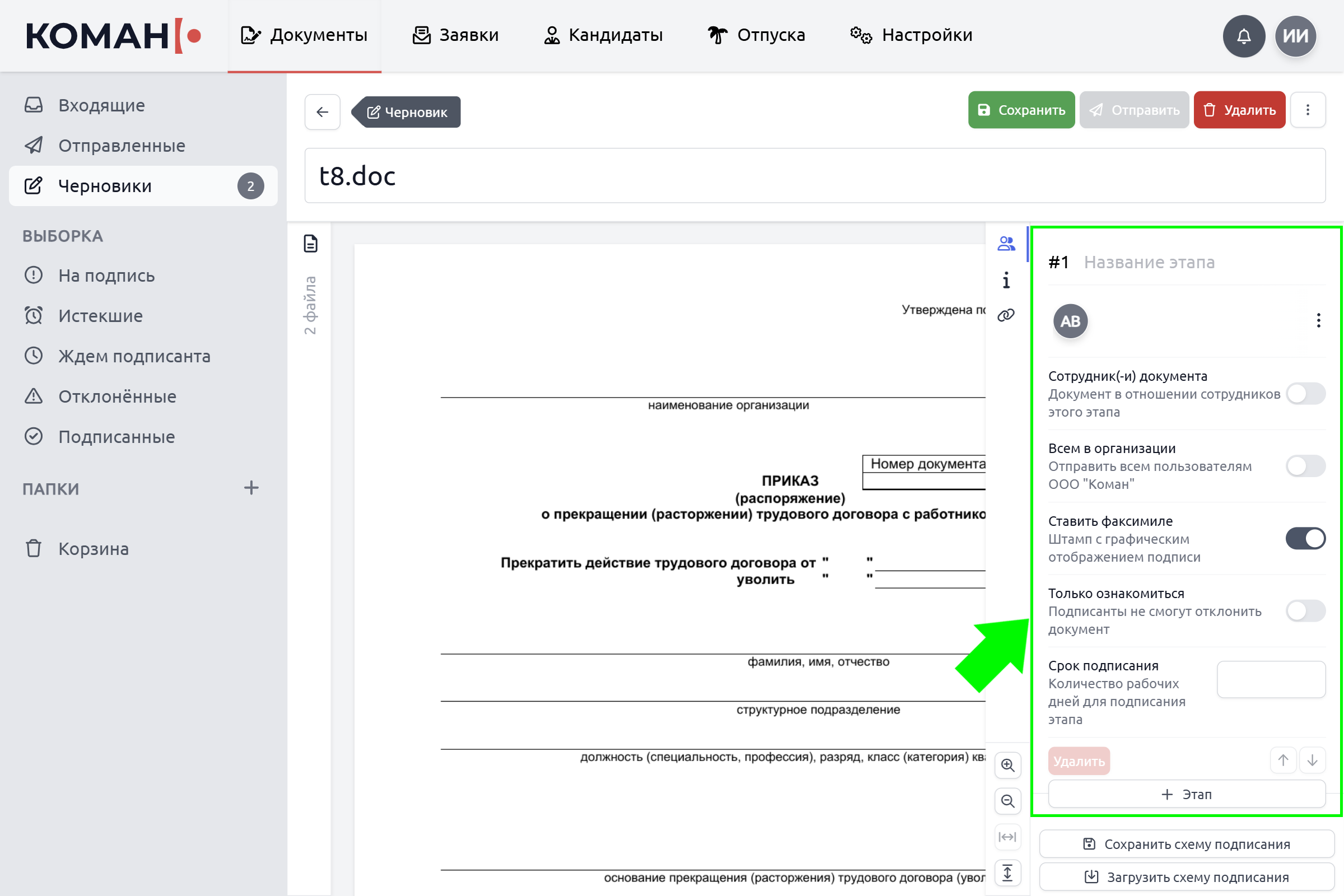
Task: Click the Черновики count badge 2
Action: click(x=250, y=186)
